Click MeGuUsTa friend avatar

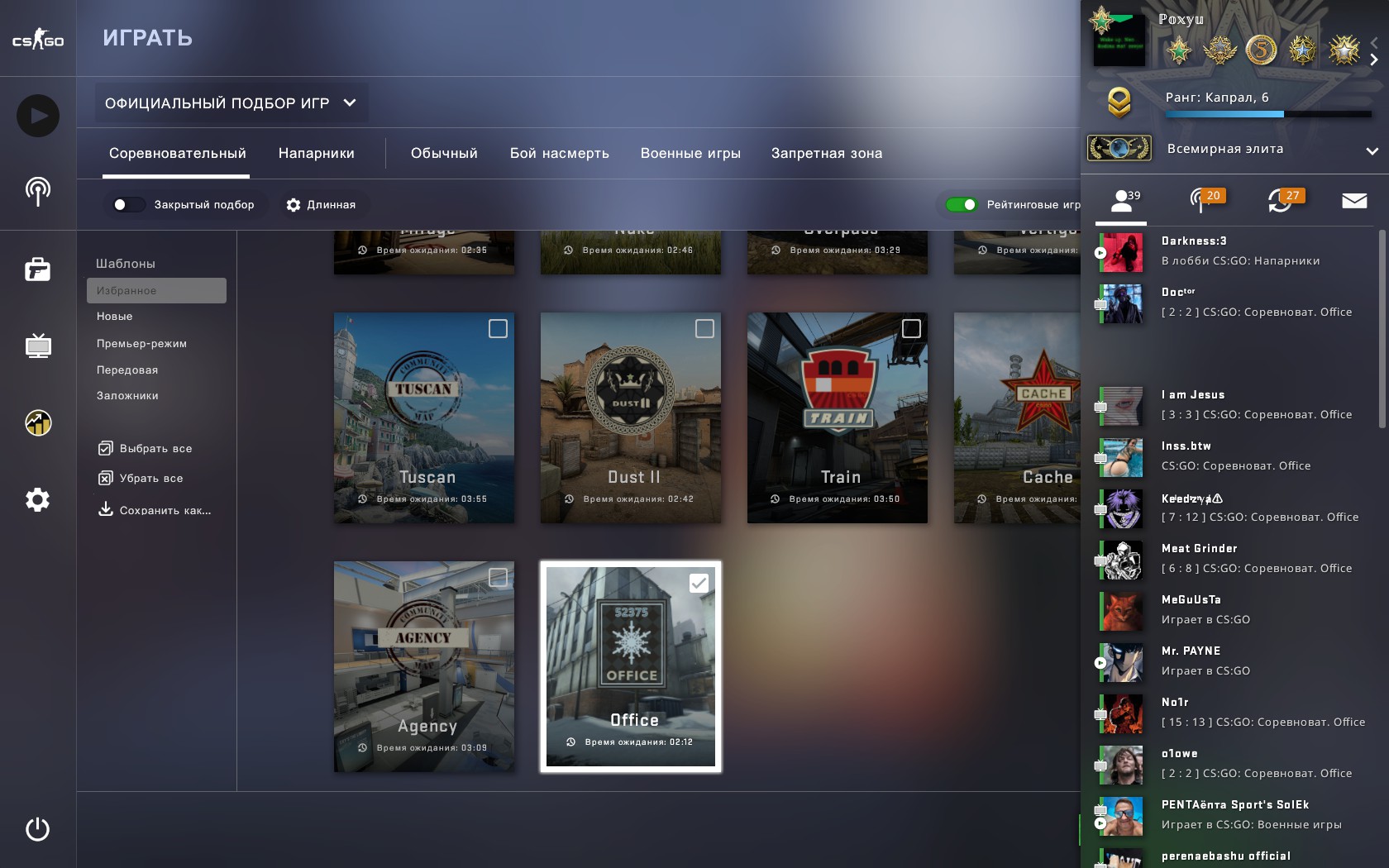(1122, 611)
